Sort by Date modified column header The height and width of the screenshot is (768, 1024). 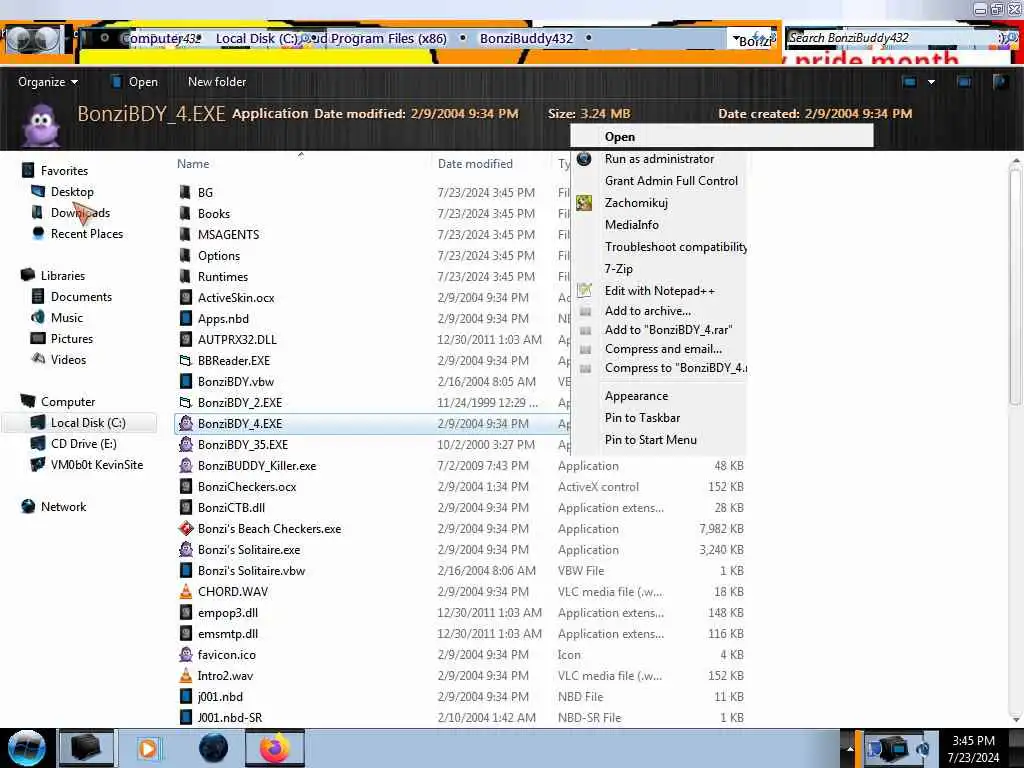pyautogui.click(x=475, y=164)
